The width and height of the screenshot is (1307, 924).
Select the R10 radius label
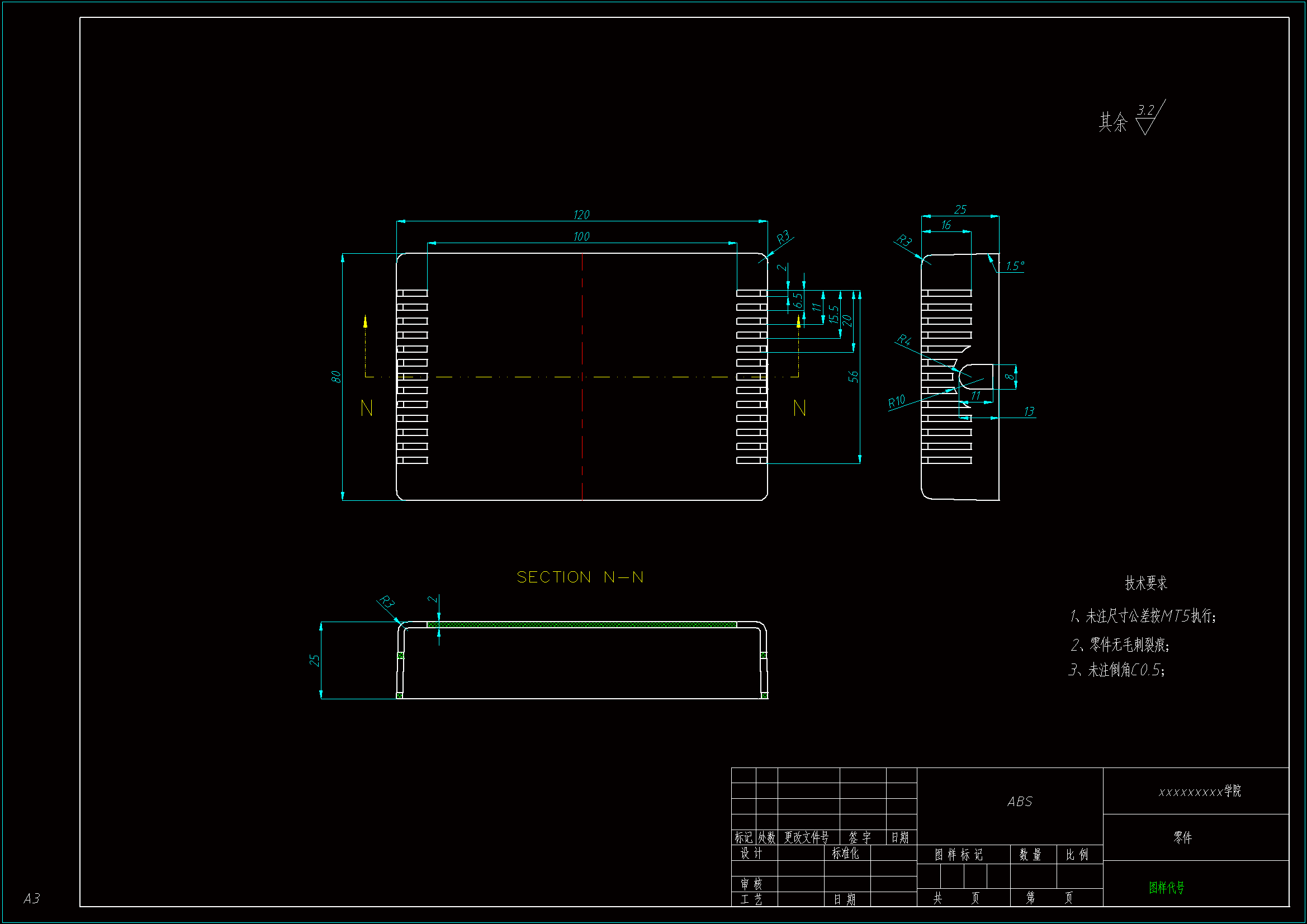896,402
